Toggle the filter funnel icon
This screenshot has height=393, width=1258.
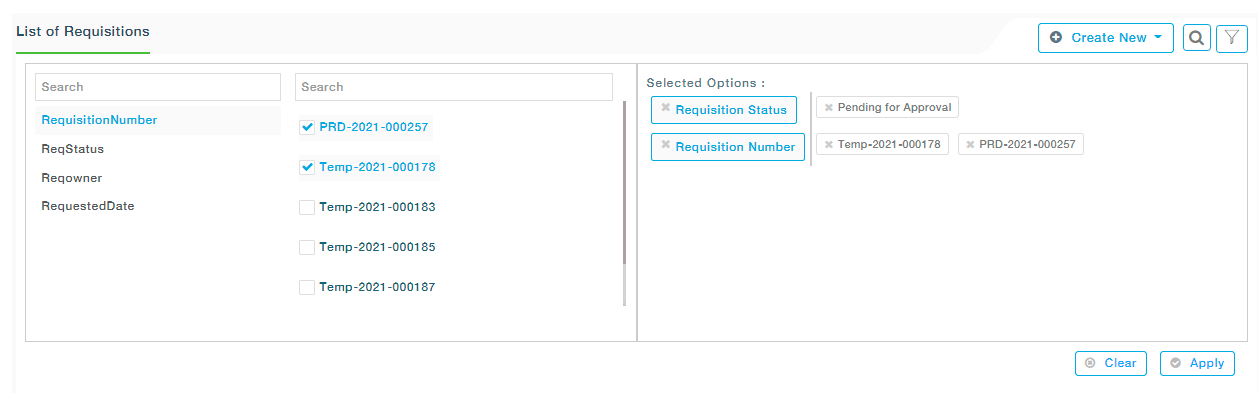(x=1232, y=38)
